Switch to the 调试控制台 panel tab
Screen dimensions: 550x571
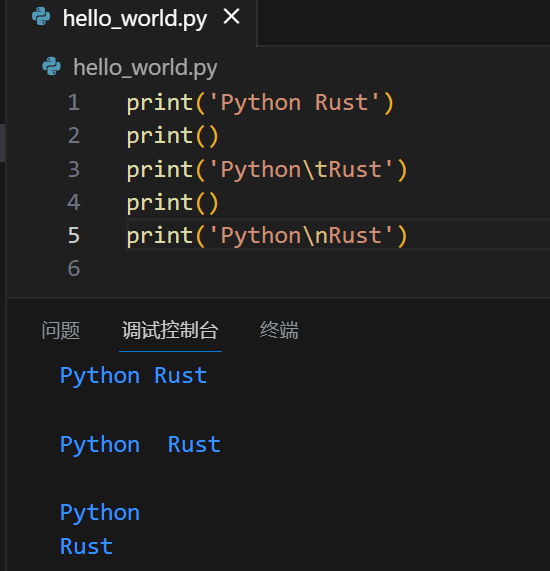click(170, 330)
